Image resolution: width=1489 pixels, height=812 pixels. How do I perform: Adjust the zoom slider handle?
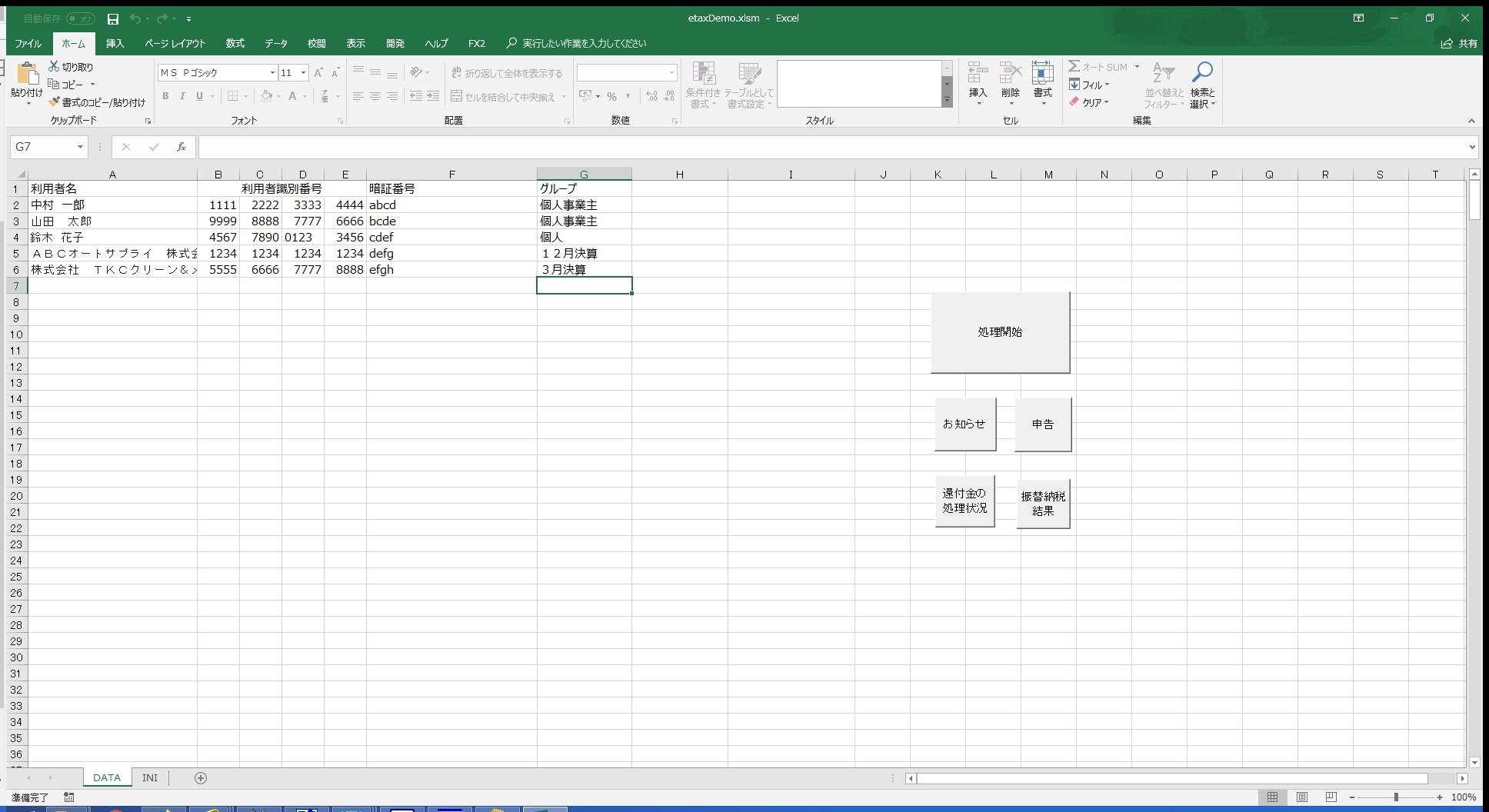pos(1396,797)
